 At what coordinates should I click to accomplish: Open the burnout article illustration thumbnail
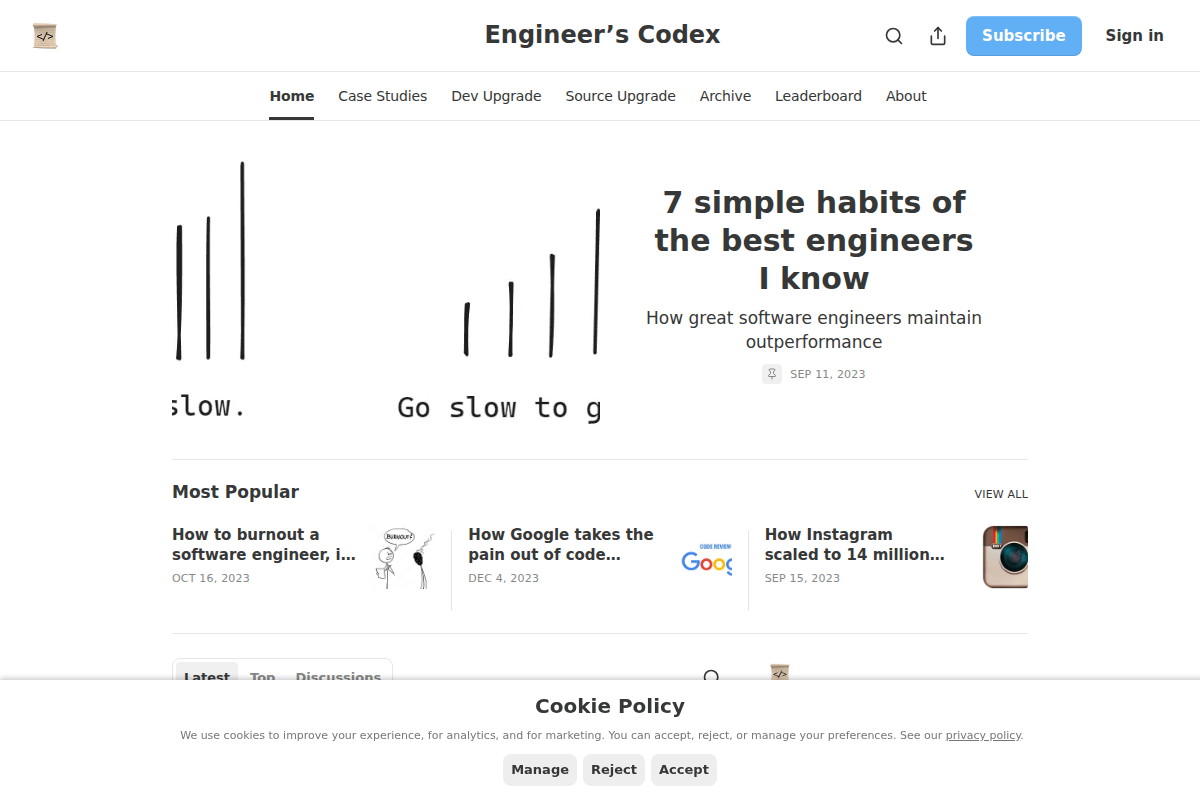click(406, 557)
